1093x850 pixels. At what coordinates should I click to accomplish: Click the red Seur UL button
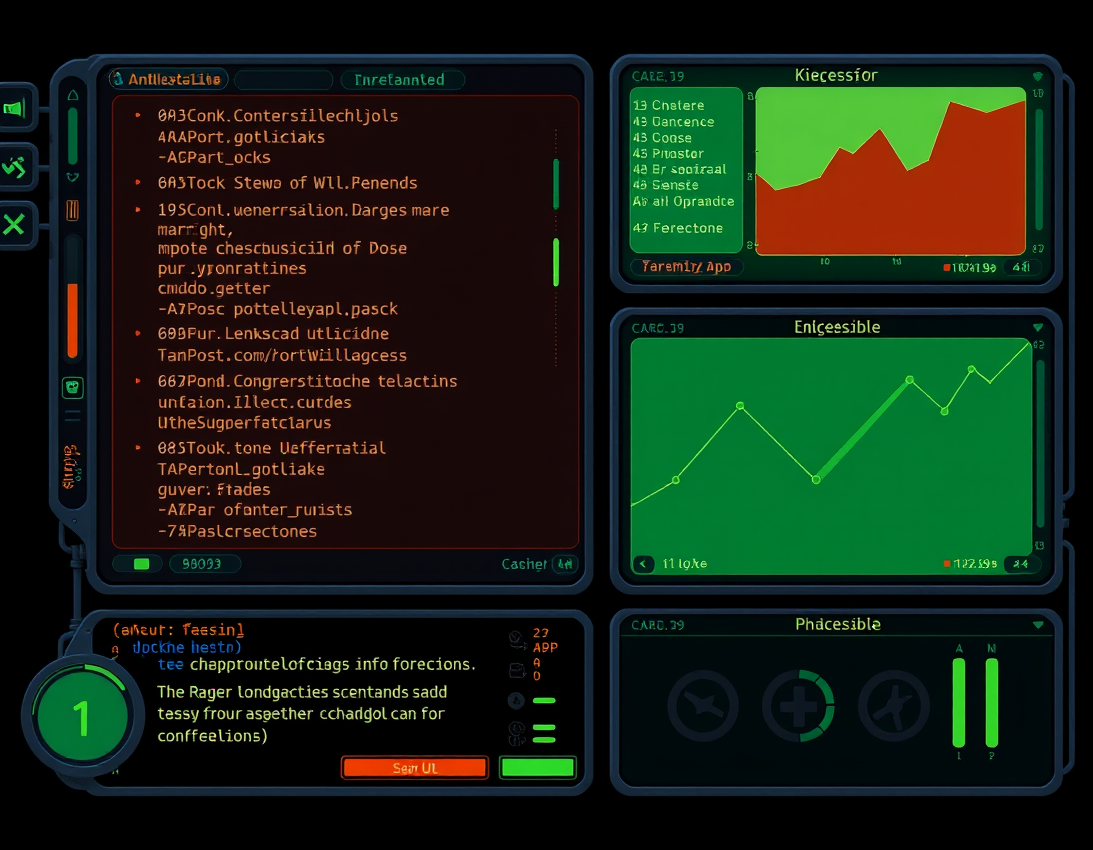click(415, 768)
